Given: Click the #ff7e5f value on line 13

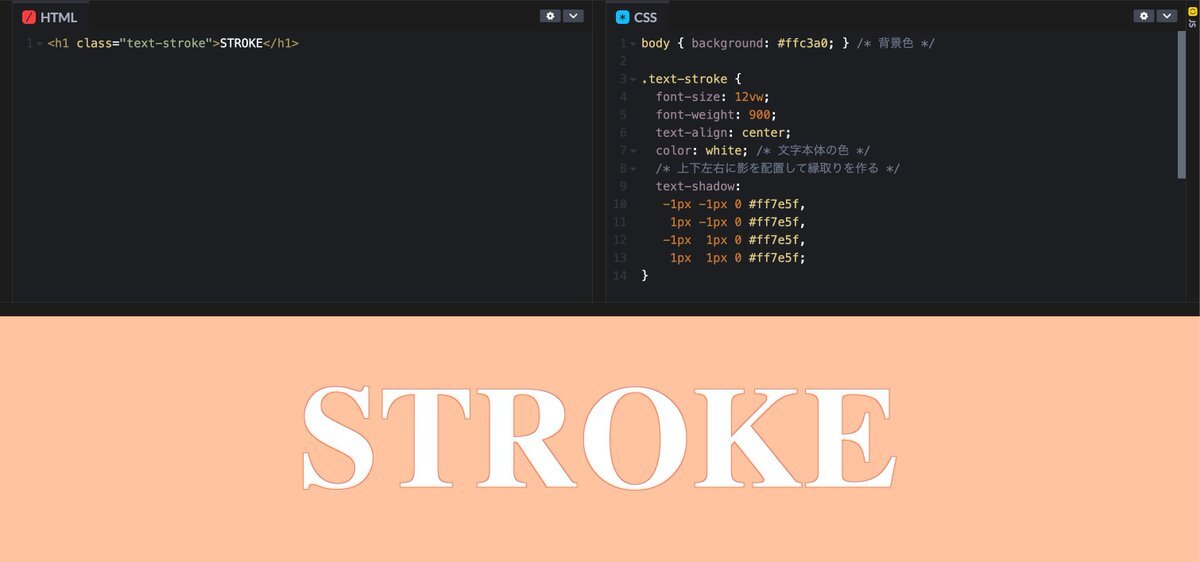Looking at the screenshot, I should (x=773, y=258).
